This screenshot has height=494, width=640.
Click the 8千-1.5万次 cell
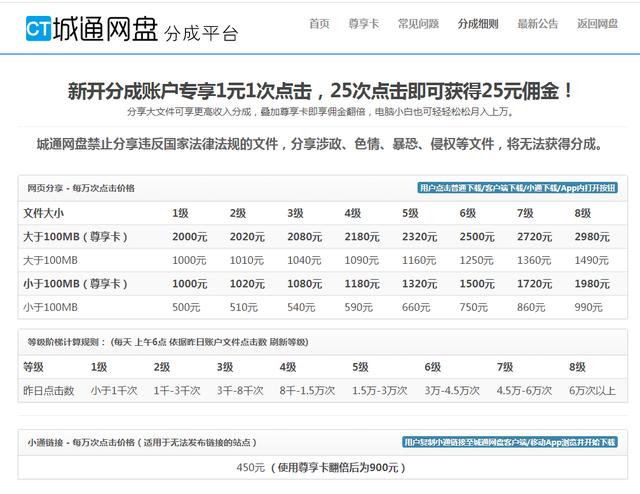(307, 391)
